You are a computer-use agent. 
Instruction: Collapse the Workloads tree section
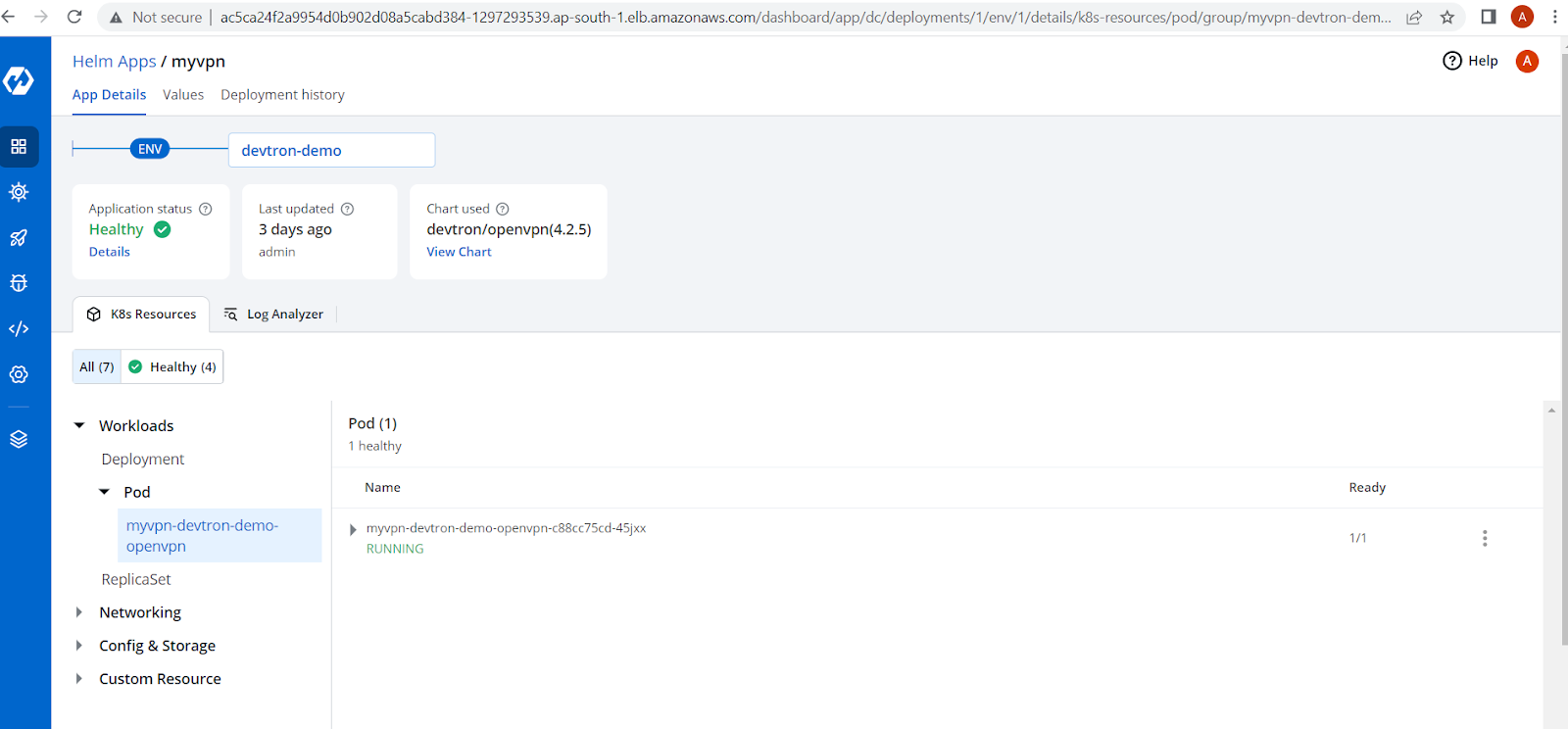point(79,426)
